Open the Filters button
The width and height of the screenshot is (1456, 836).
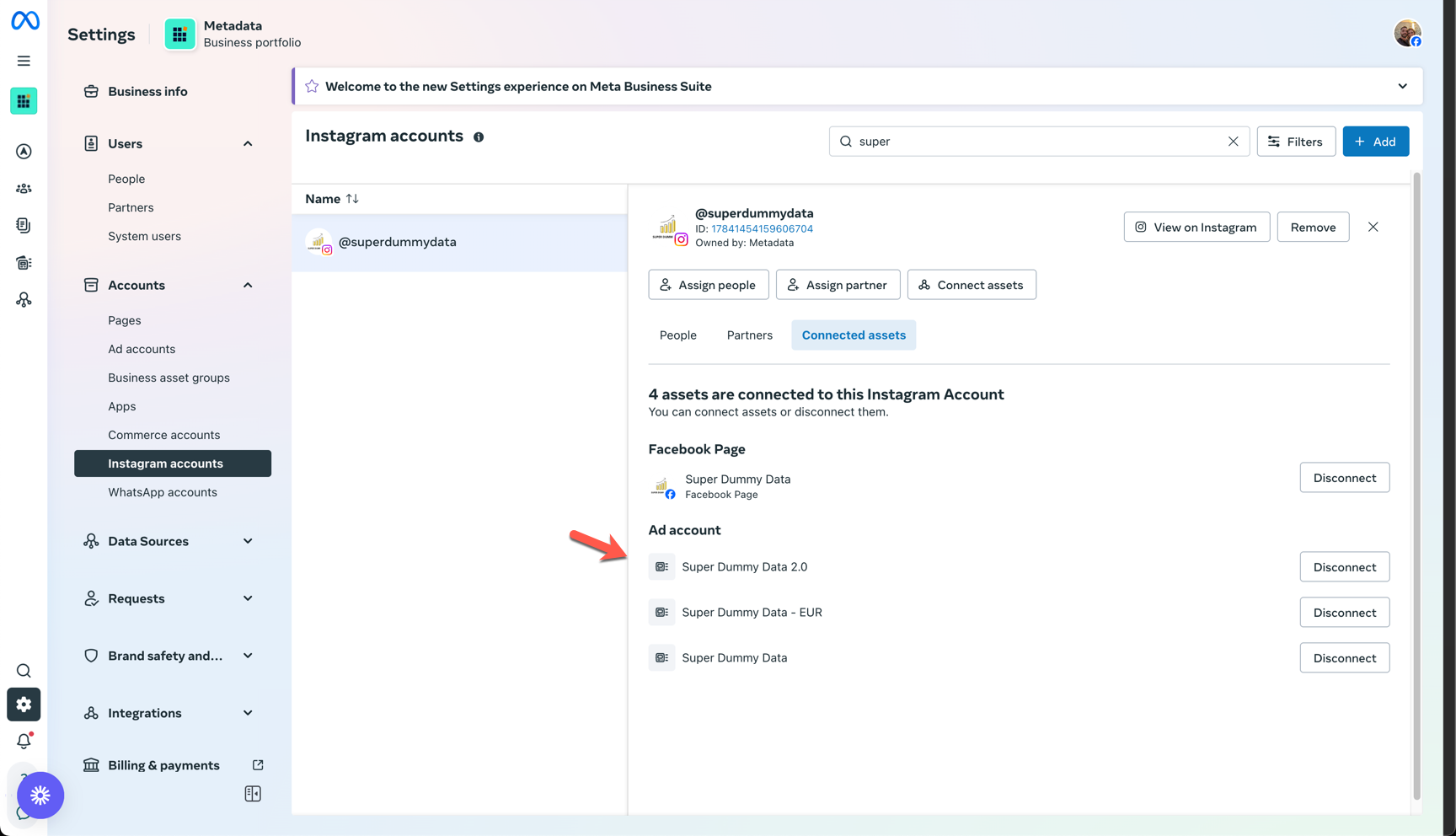1295,142
